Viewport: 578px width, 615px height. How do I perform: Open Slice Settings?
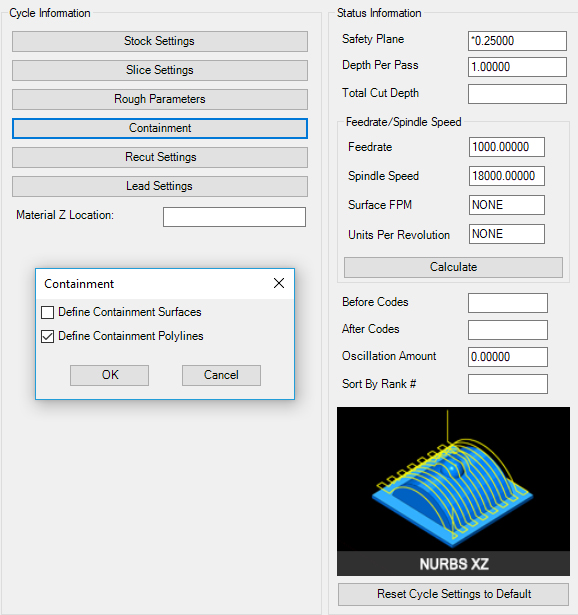pyautogui.click(x=160, y=70)
